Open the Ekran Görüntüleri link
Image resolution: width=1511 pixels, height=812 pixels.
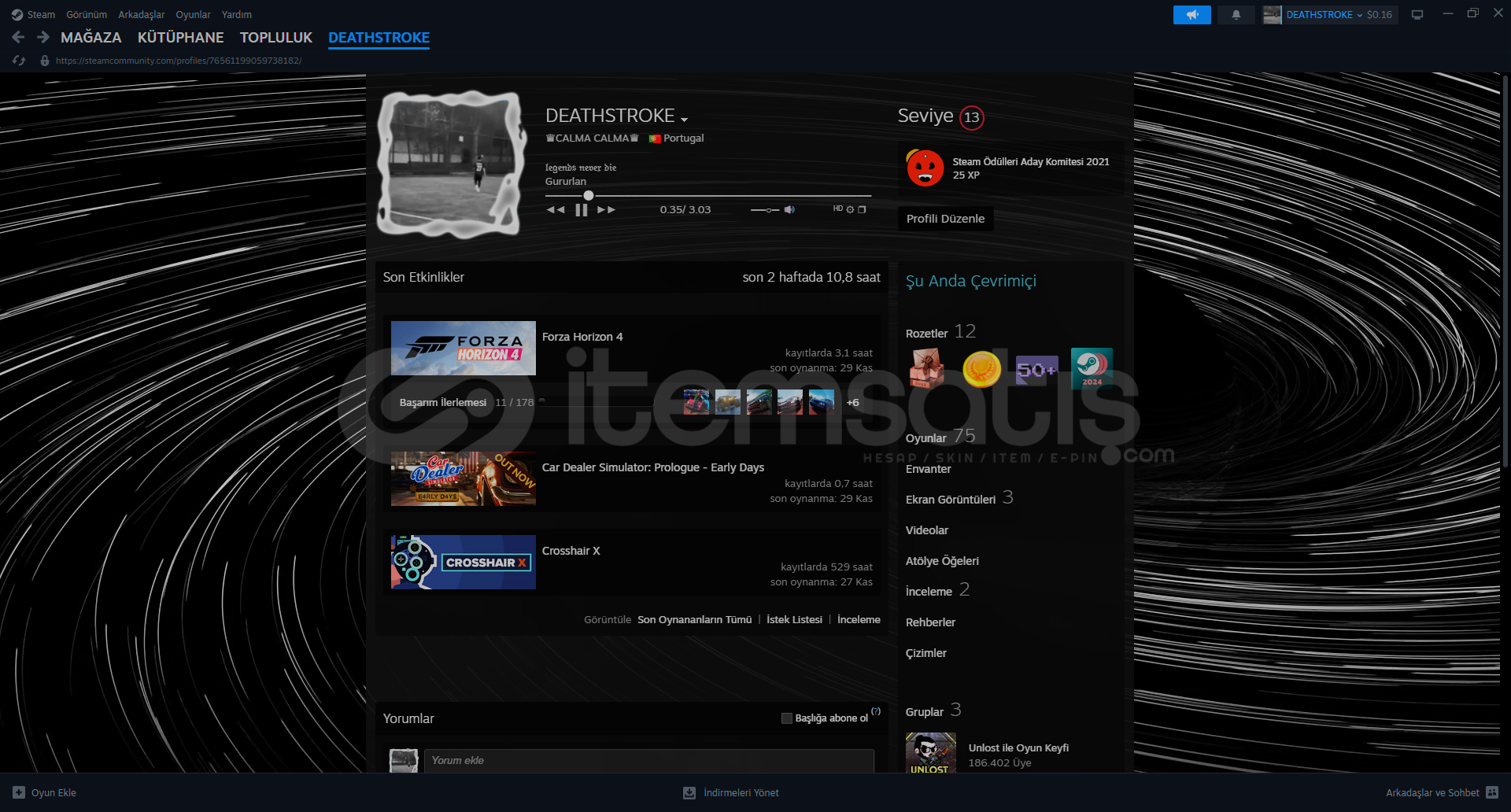951,500
